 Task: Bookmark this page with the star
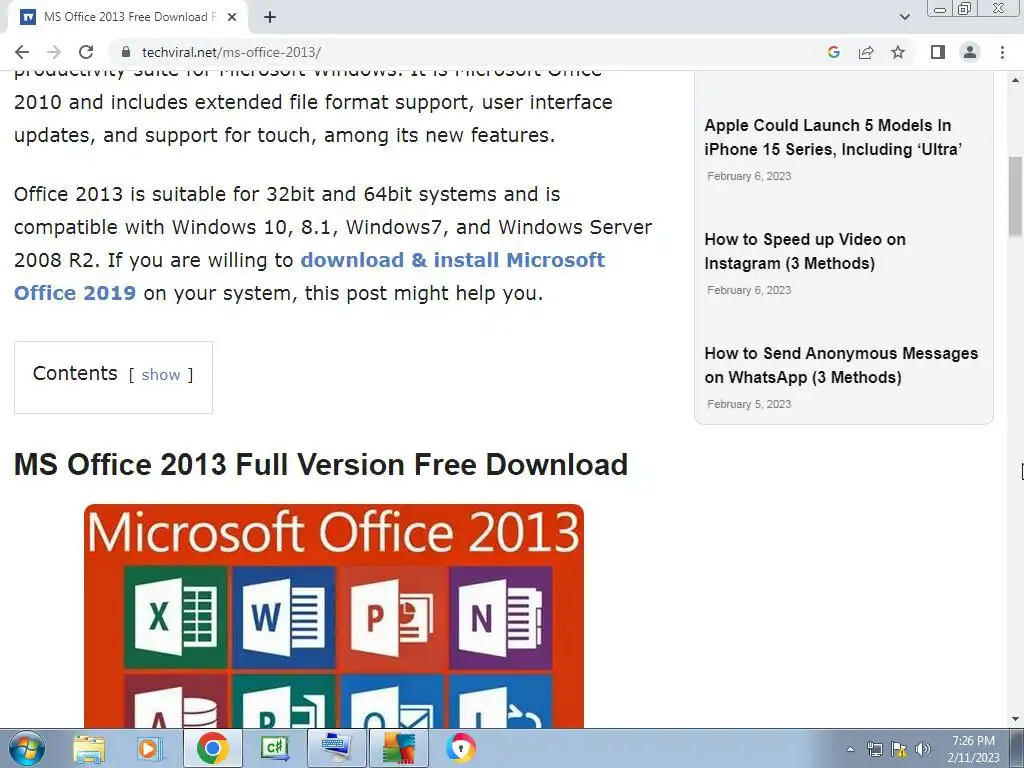(898, 52)
